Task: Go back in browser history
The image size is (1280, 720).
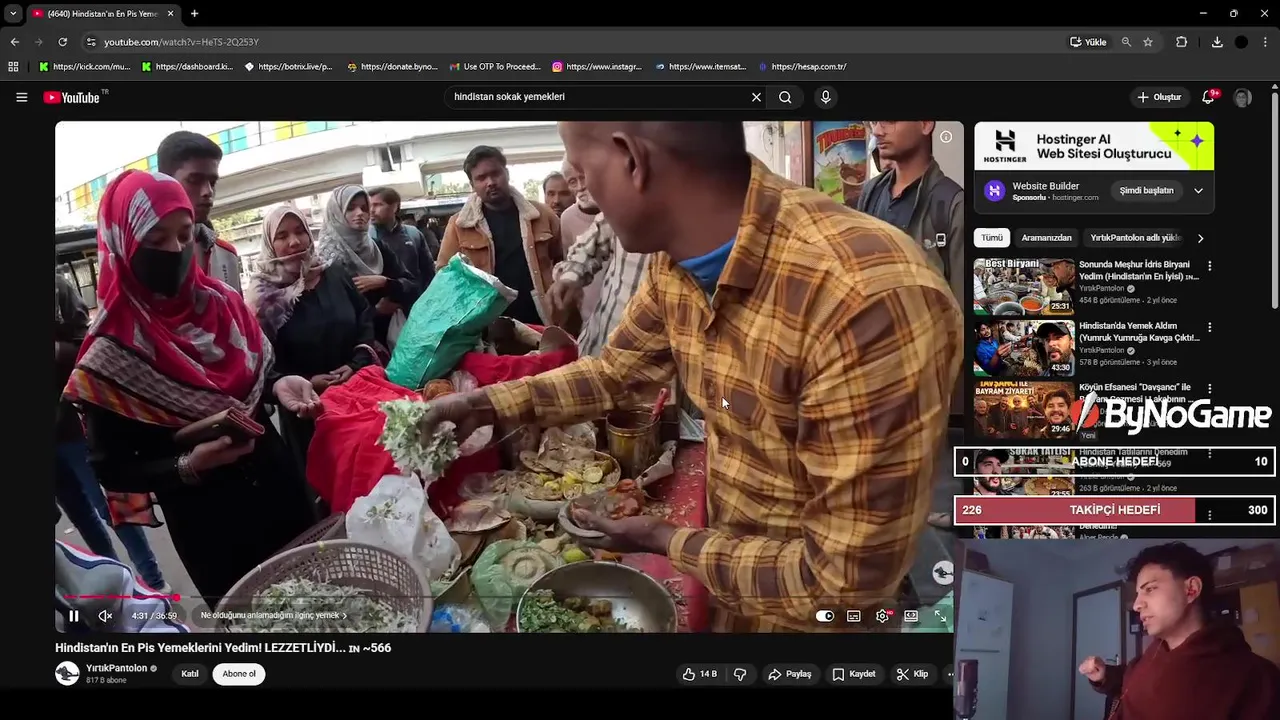Action: click(x=15, y=42)
